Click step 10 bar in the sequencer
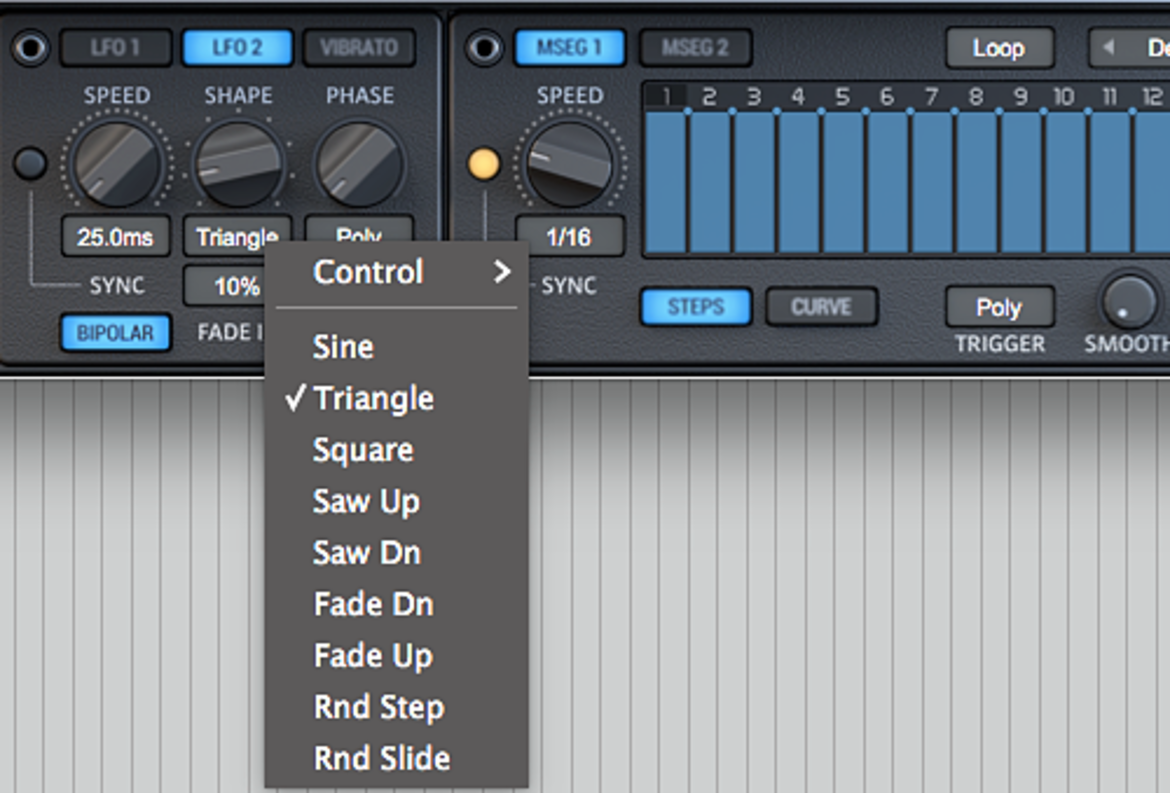Screen dimensions: 1170x793 pyautogui.click(x=1066, y=182)
